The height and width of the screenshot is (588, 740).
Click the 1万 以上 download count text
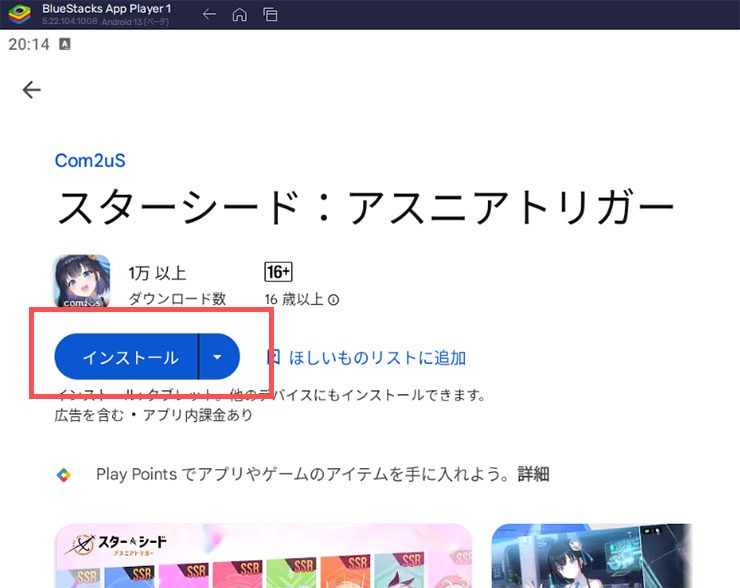tap(157, 273)
